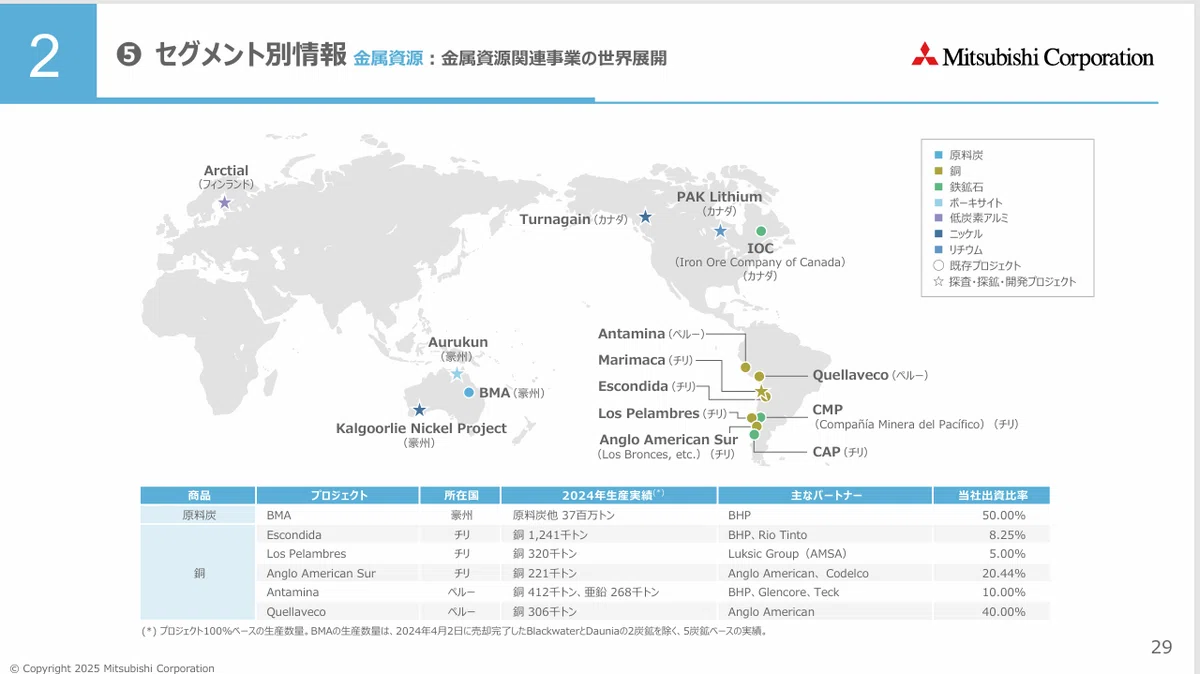This screenshot has height=674, width=1200.
Task: Click the リチウム blue legend swatch
Action: click(x=937, y=250)
